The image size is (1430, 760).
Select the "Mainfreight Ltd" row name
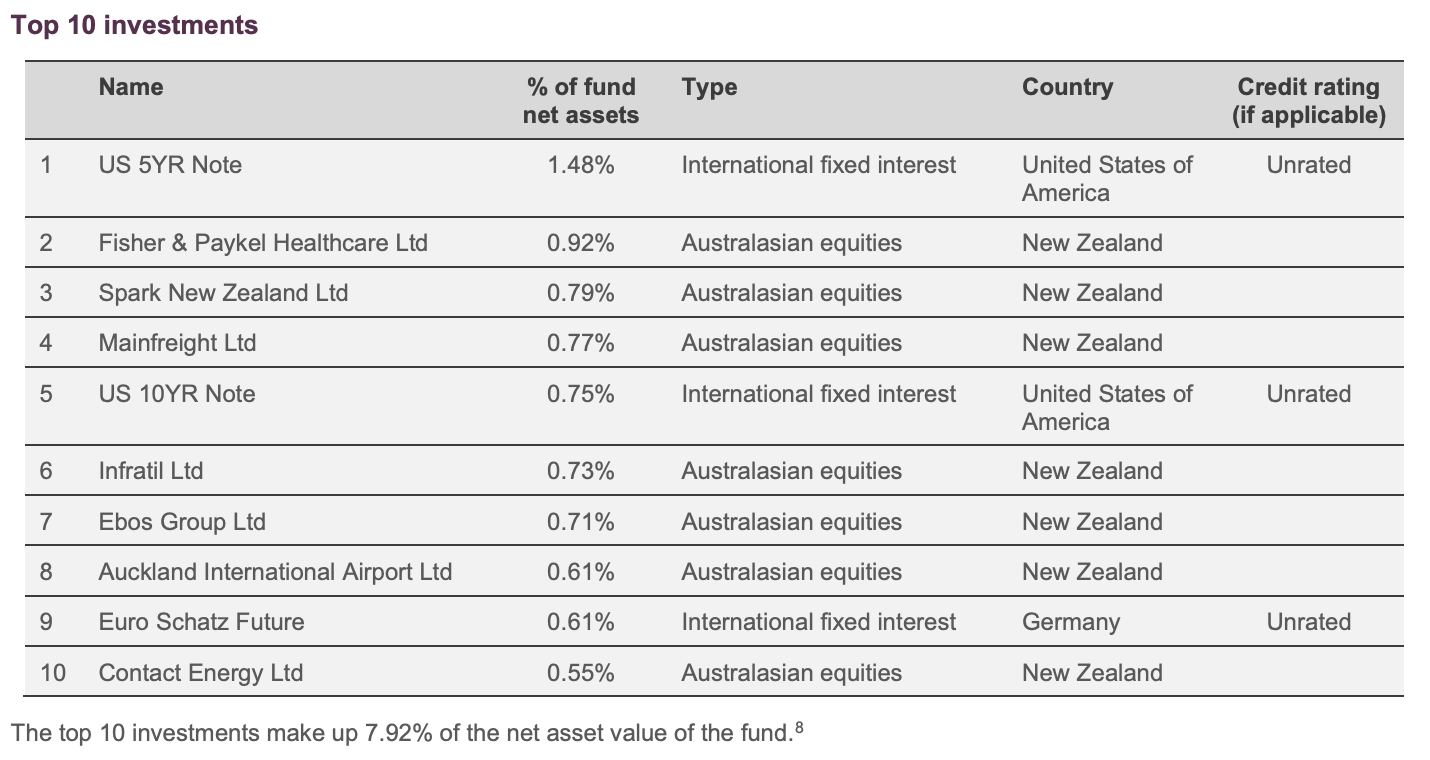[177, 343]
